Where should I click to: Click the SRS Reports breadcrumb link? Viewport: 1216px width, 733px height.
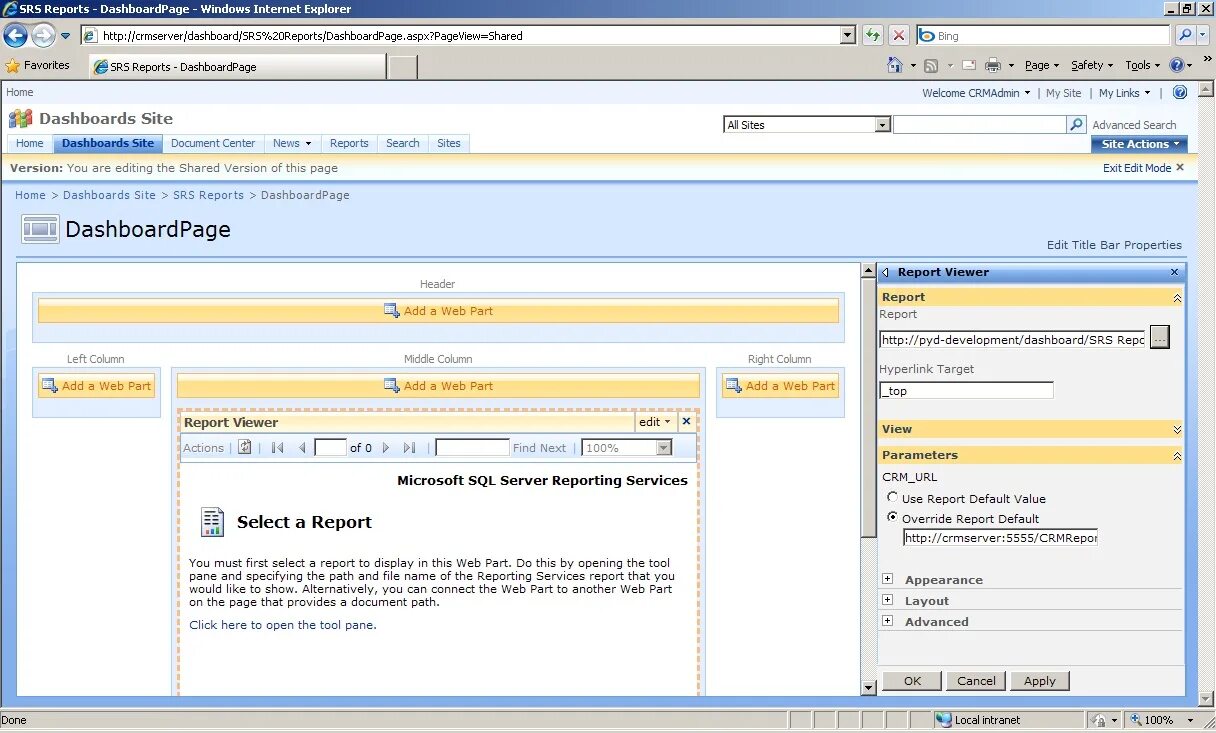(x=208, y=195)
